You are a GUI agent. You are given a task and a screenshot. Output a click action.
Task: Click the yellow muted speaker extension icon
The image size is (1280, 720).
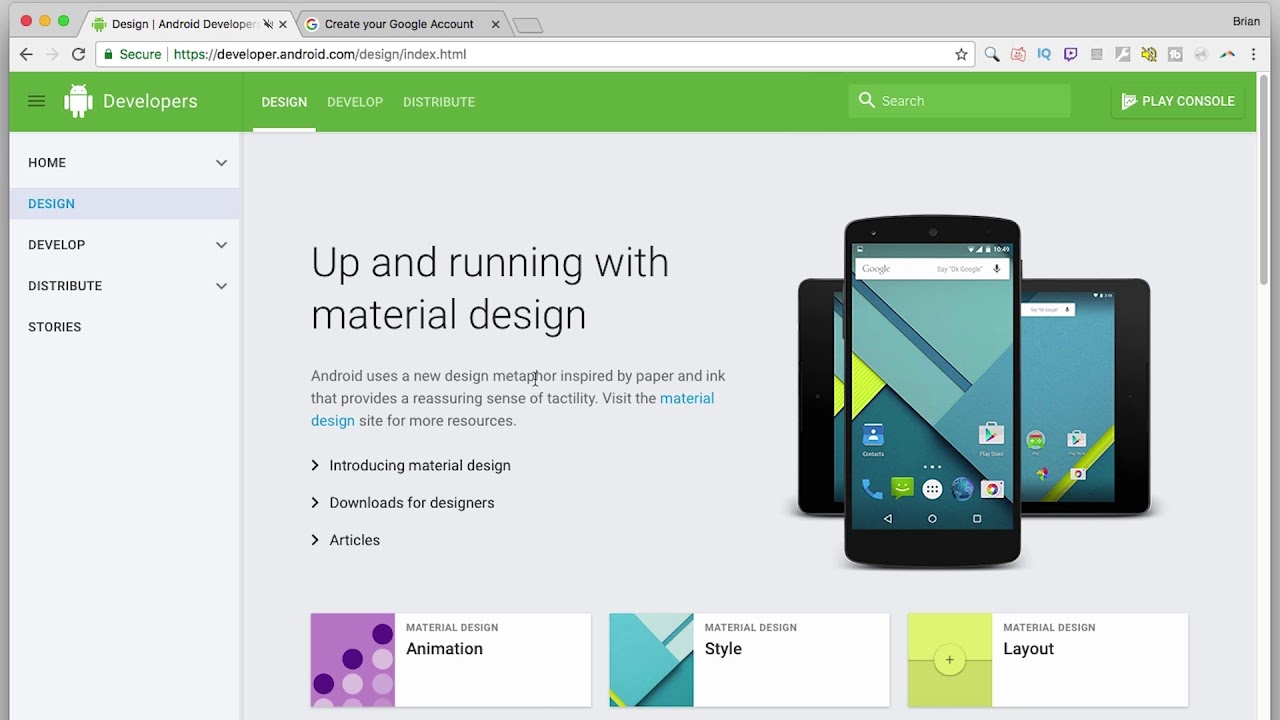click(x=1149, y=54)
